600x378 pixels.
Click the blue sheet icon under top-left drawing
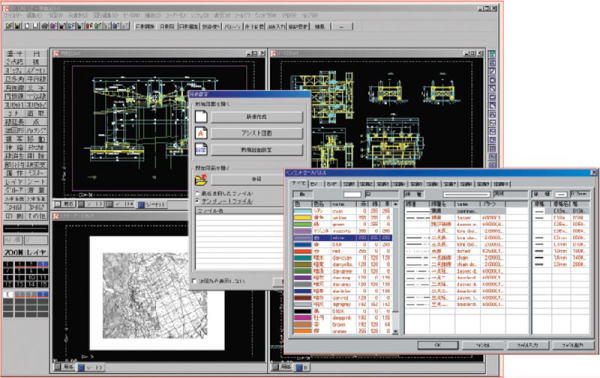tap(141, 205)
